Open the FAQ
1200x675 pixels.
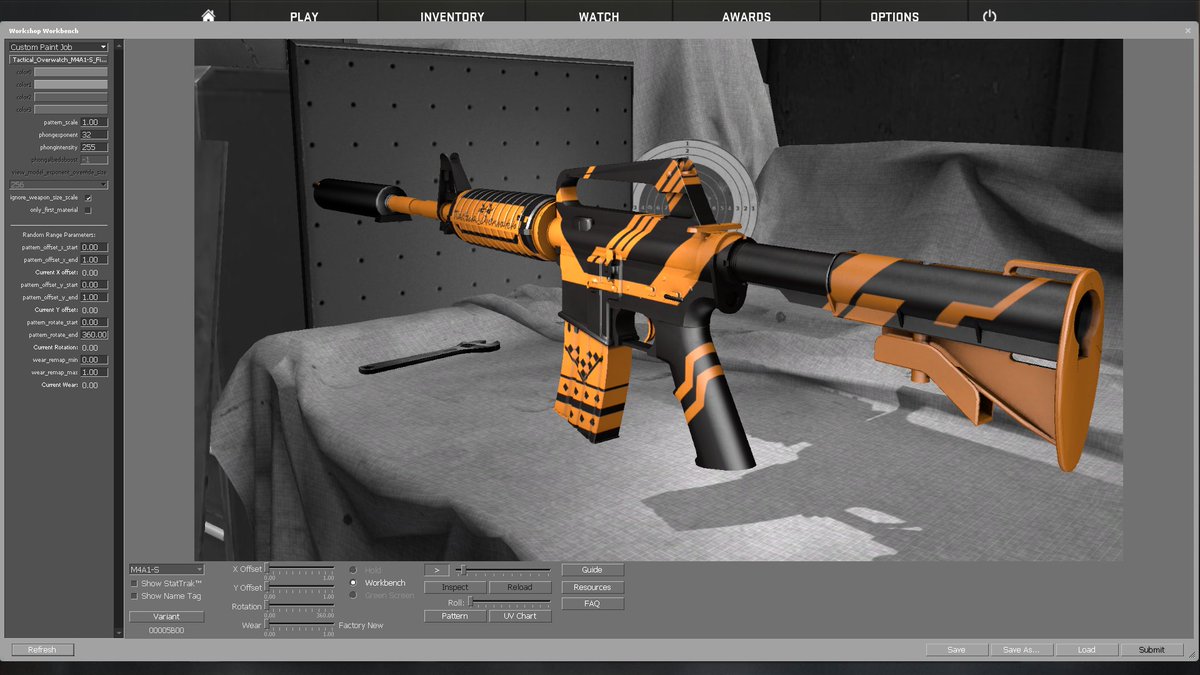click(x=592, y=604)
